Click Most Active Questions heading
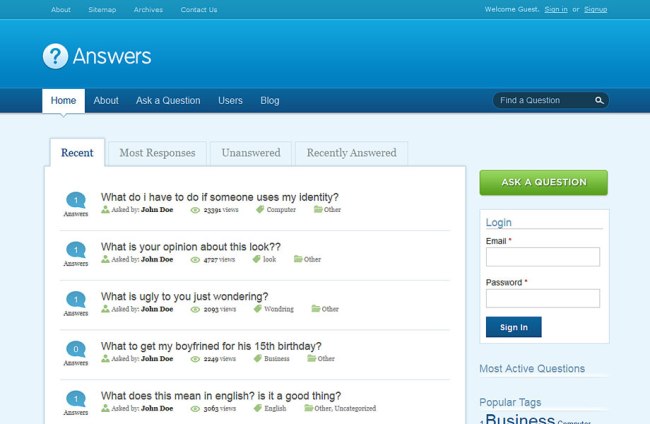The image size is (650, 424). [x=532, y=368]
